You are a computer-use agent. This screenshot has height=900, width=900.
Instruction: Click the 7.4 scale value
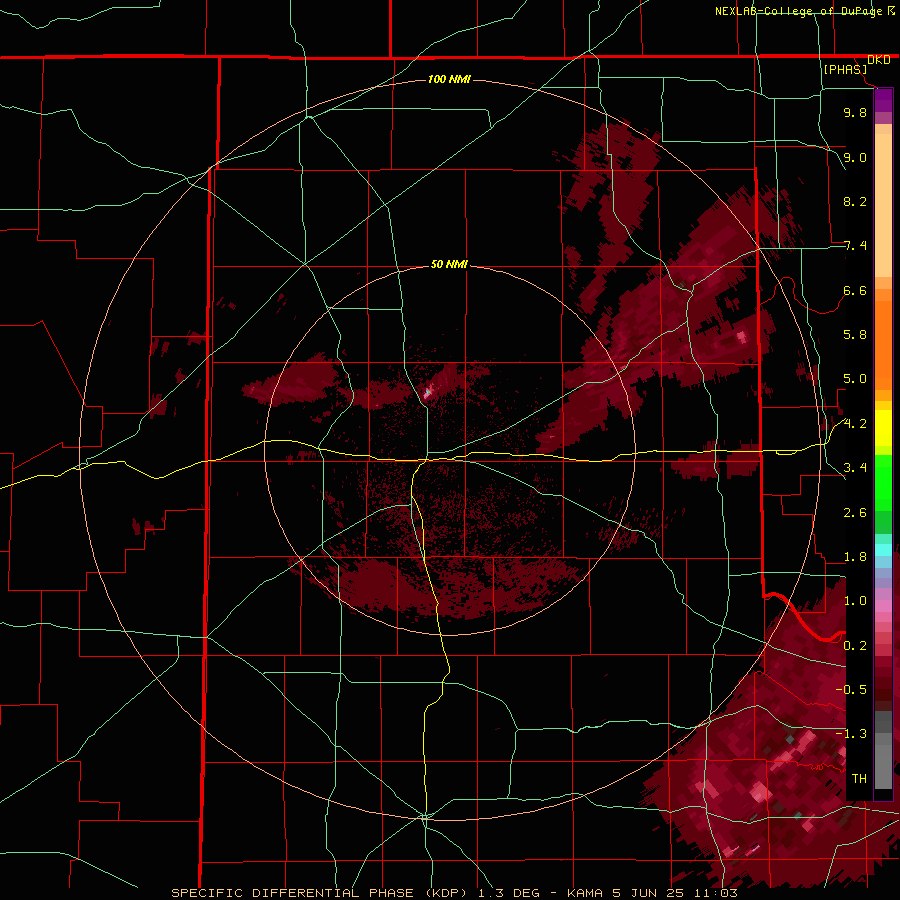coord(855,246)
